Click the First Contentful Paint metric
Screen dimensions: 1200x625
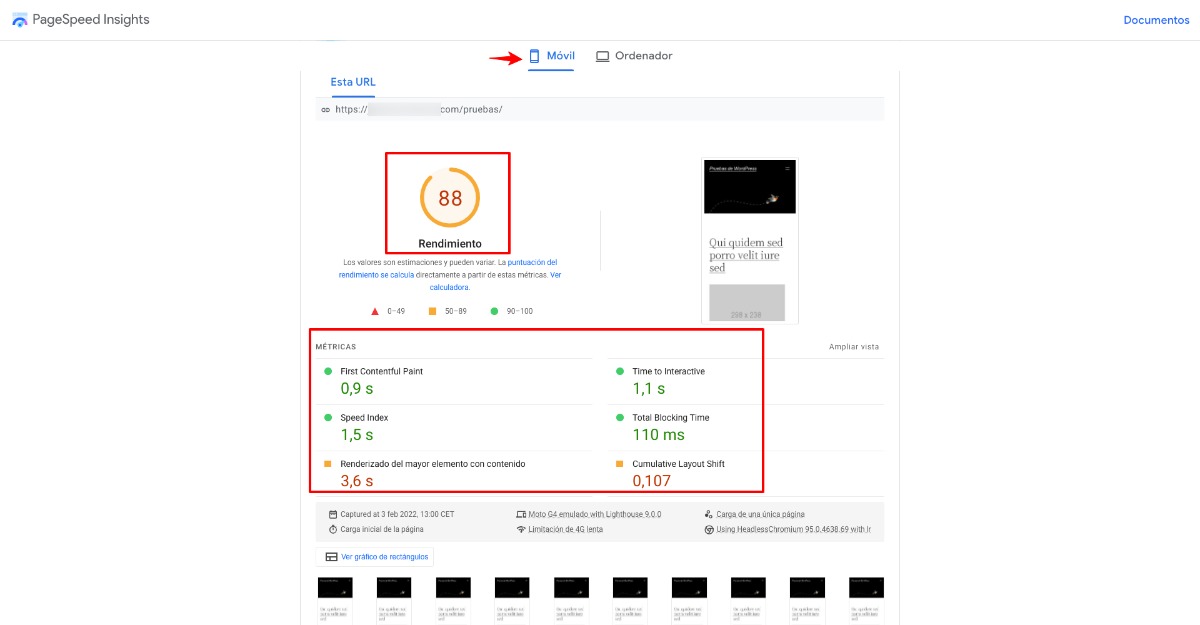(x=381, y=372)
